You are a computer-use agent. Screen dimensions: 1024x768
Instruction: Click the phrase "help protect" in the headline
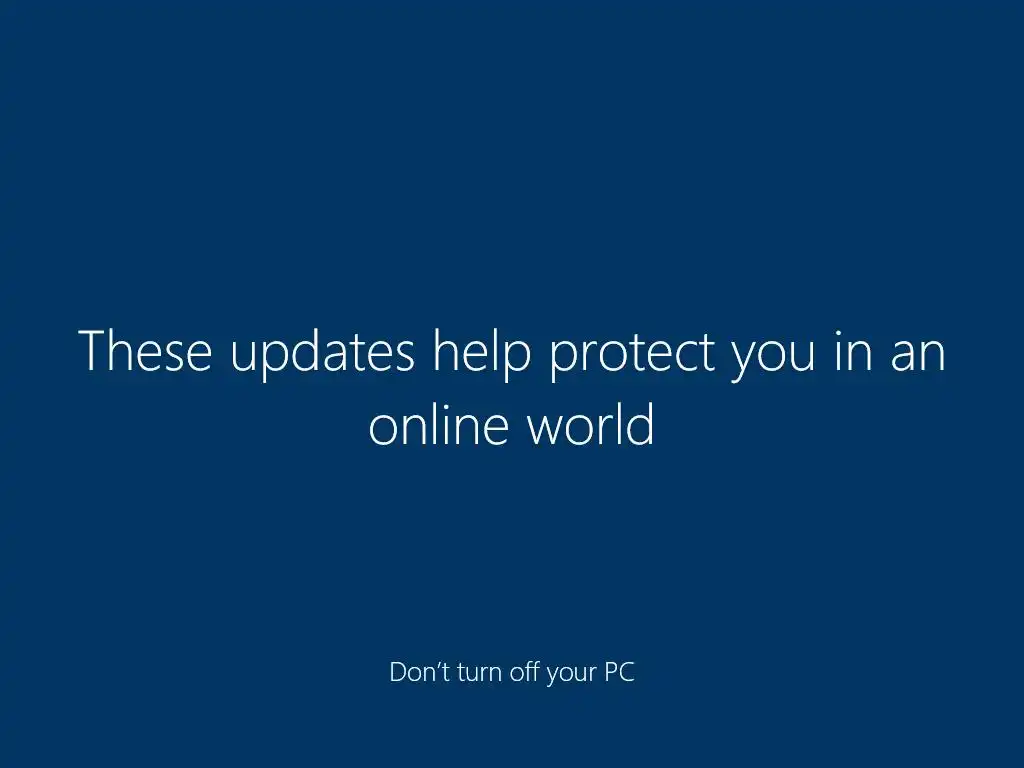click(574, 355)
